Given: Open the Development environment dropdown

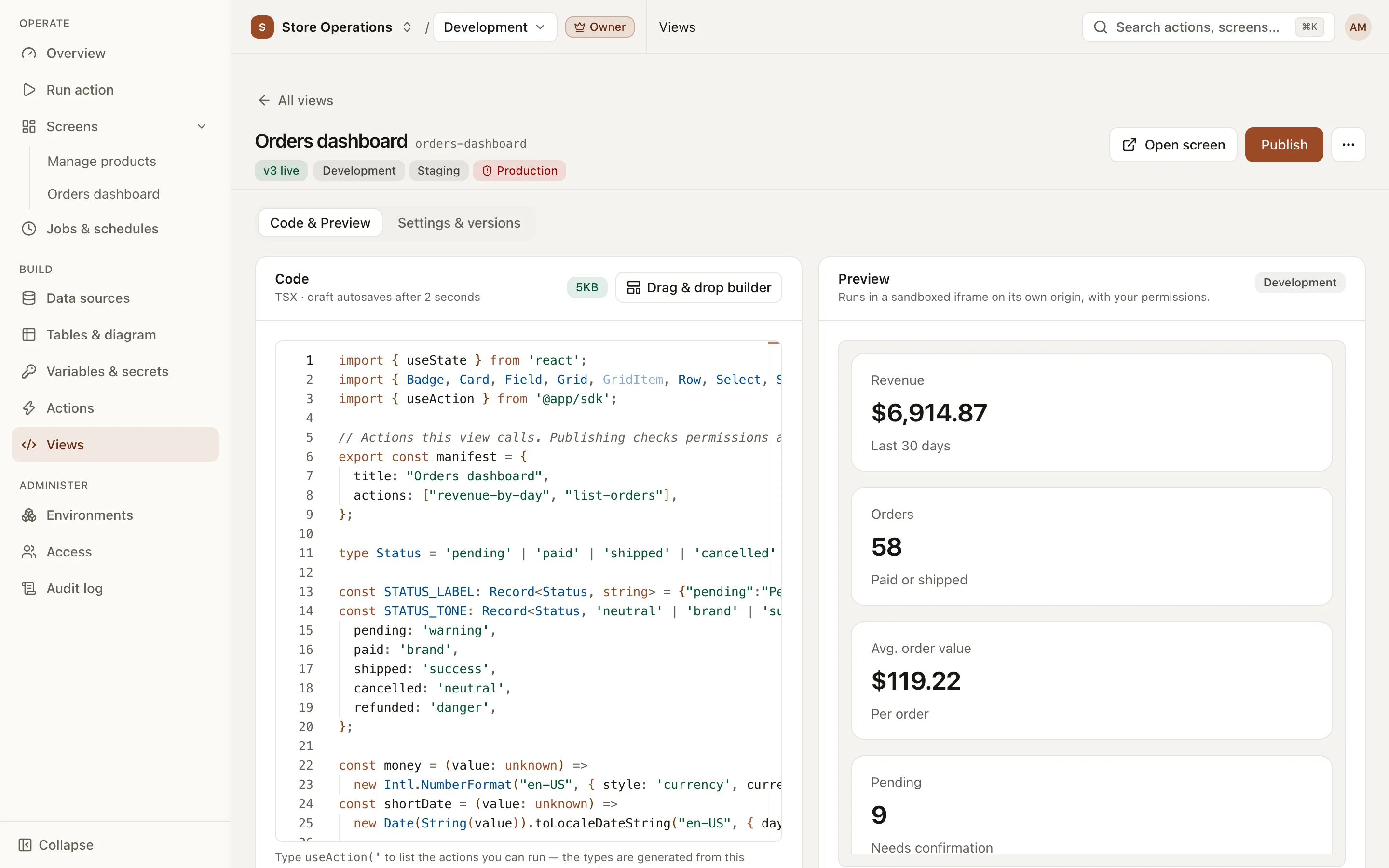Looking at the screenshot, I should pos(495,27).
